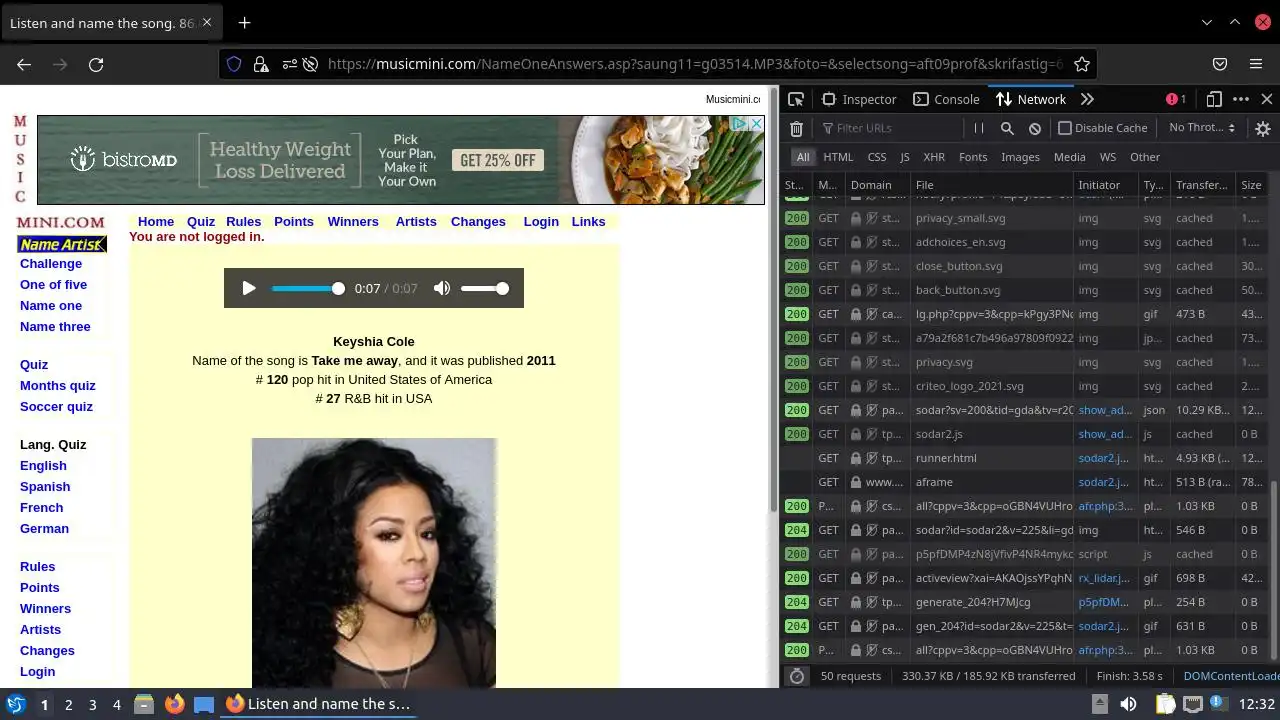Show site security padlock info
Screen dimensions: 1280x720
pos(260,64)
